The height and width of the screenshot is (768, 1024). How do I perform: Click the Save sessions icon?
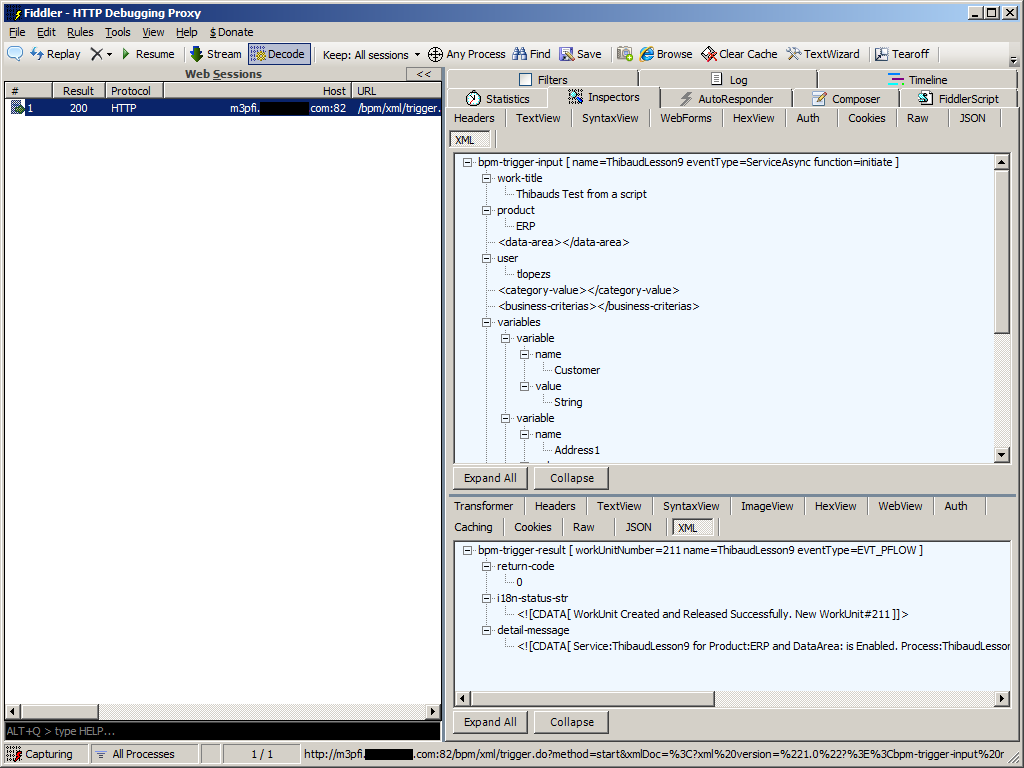click(567, 54)
